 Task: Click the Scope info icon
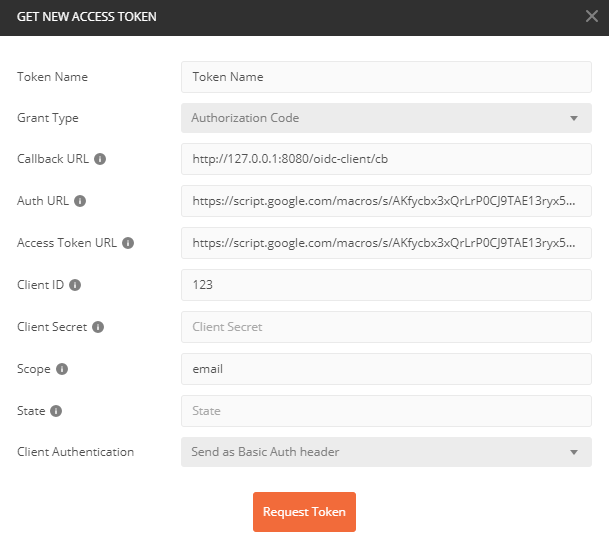pyautogui.click(x=62, y=369)
